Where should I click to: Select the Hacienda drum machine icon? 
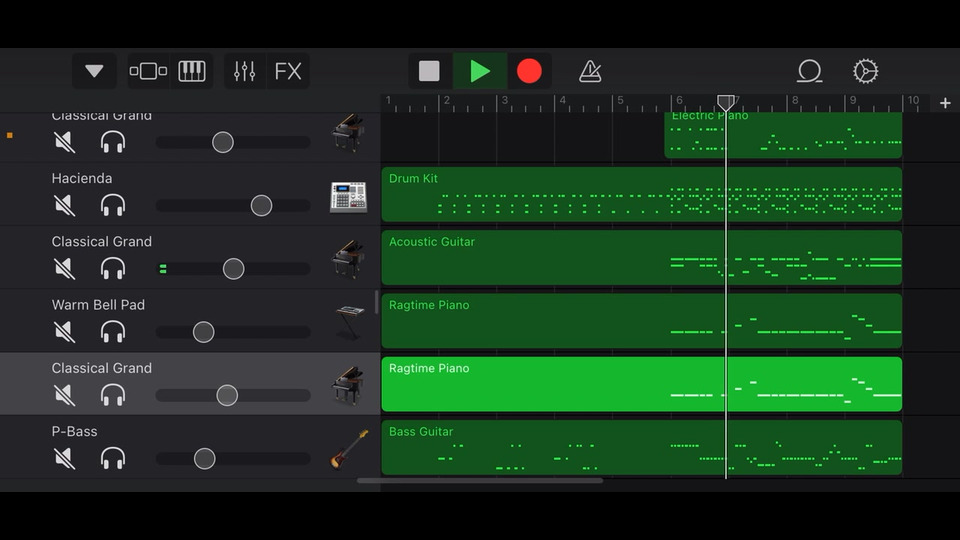[x=348, y=197]
